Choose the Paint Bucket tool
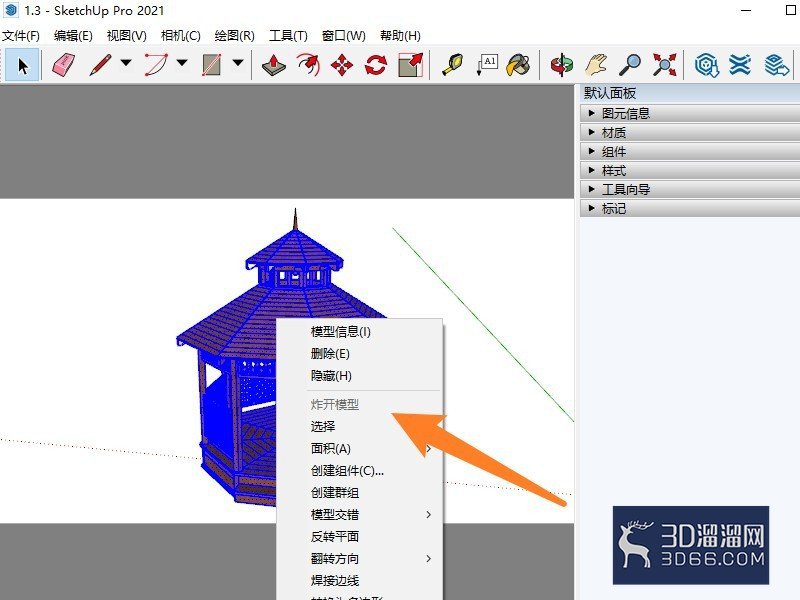 518,65
